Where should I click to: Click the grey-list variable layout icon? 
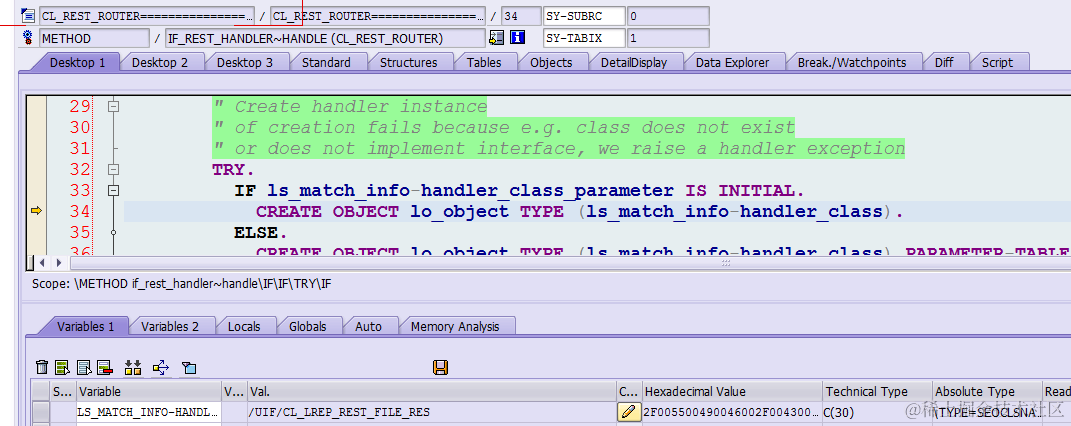click(x=84, y=368)
